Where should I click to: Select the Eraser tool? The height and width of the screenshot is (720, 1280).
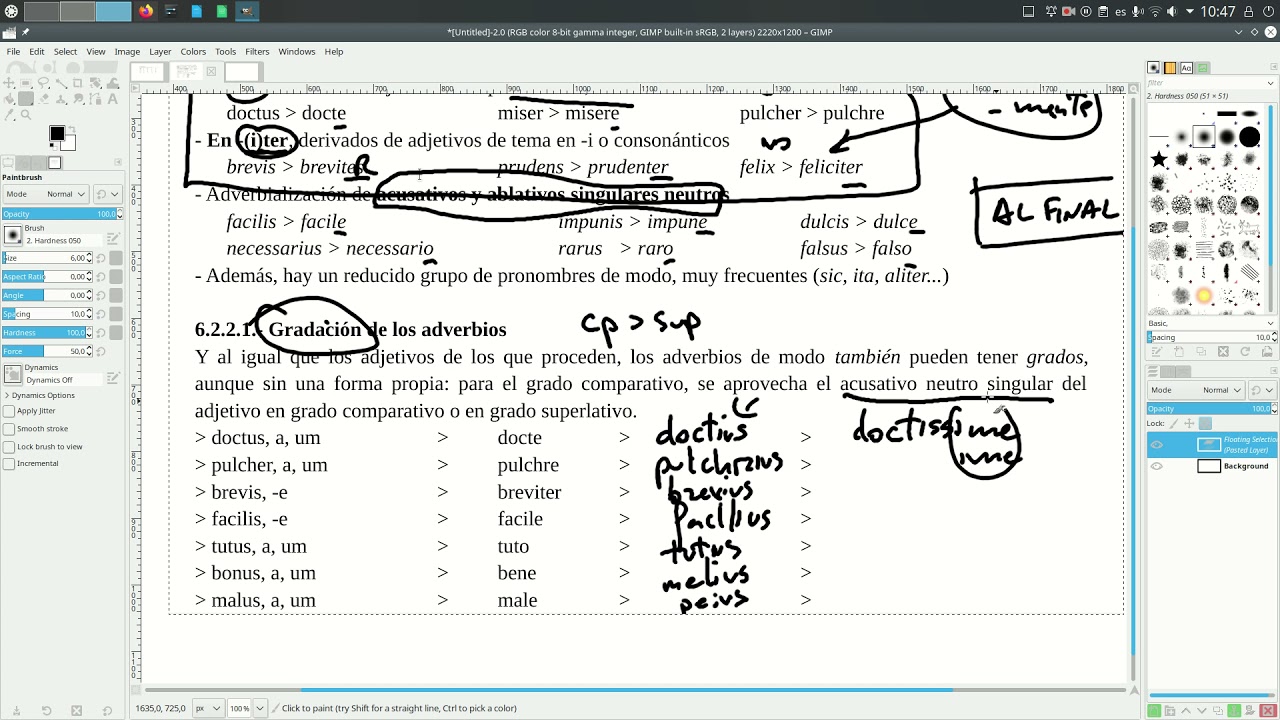43,99
